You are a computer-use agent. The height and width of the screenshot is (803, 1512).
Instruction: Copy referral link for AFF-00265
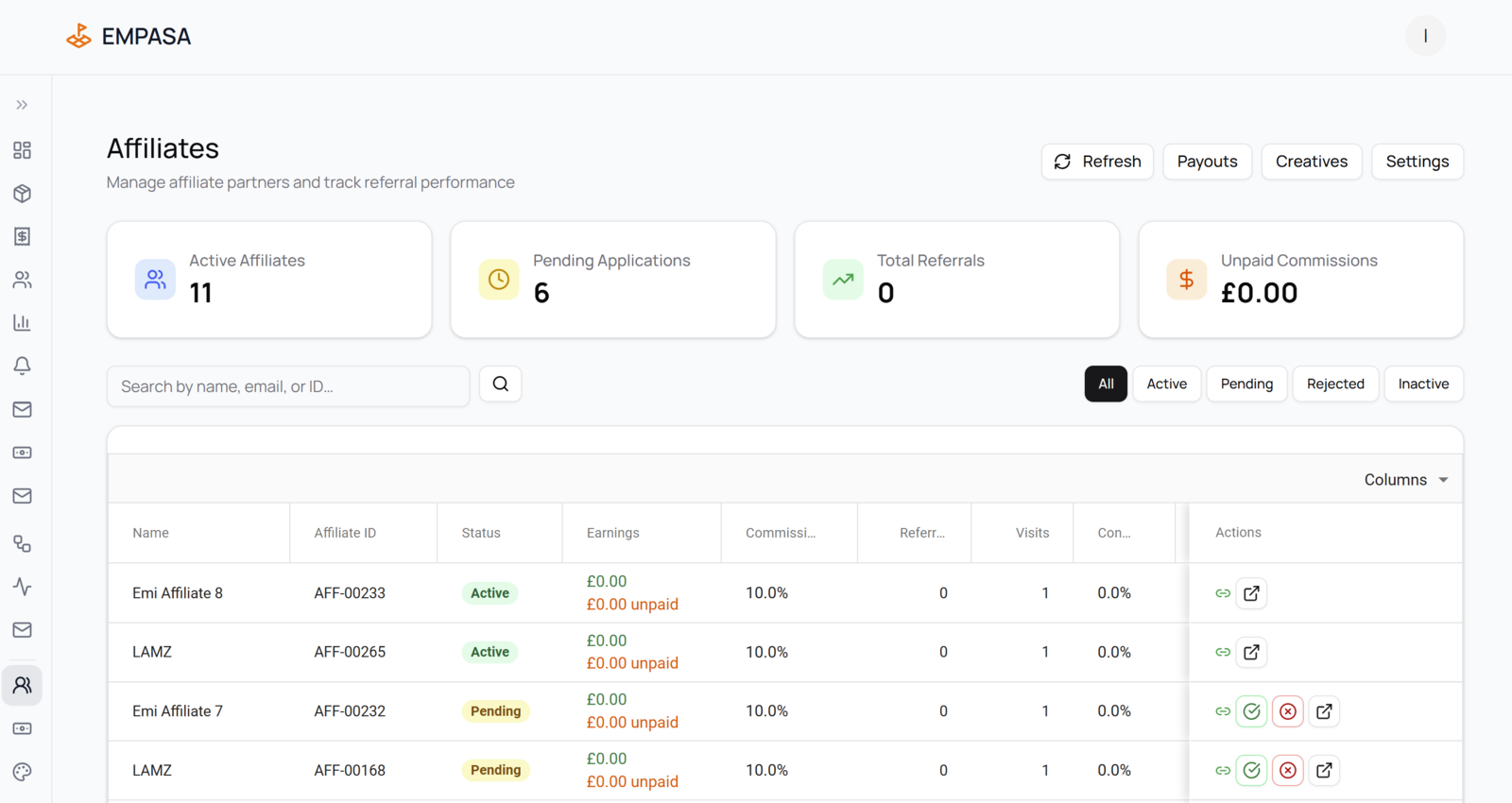pos(1223,652)
